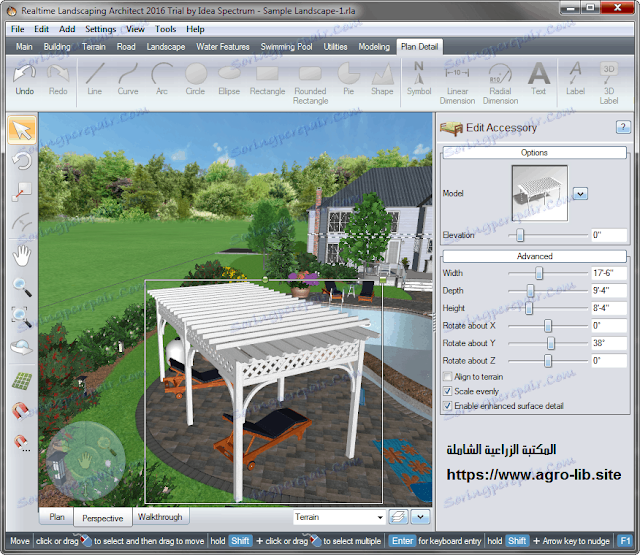The width and height of the screenshot is (640, 555).
Task: Open the Tools menu
Action: 165,29
